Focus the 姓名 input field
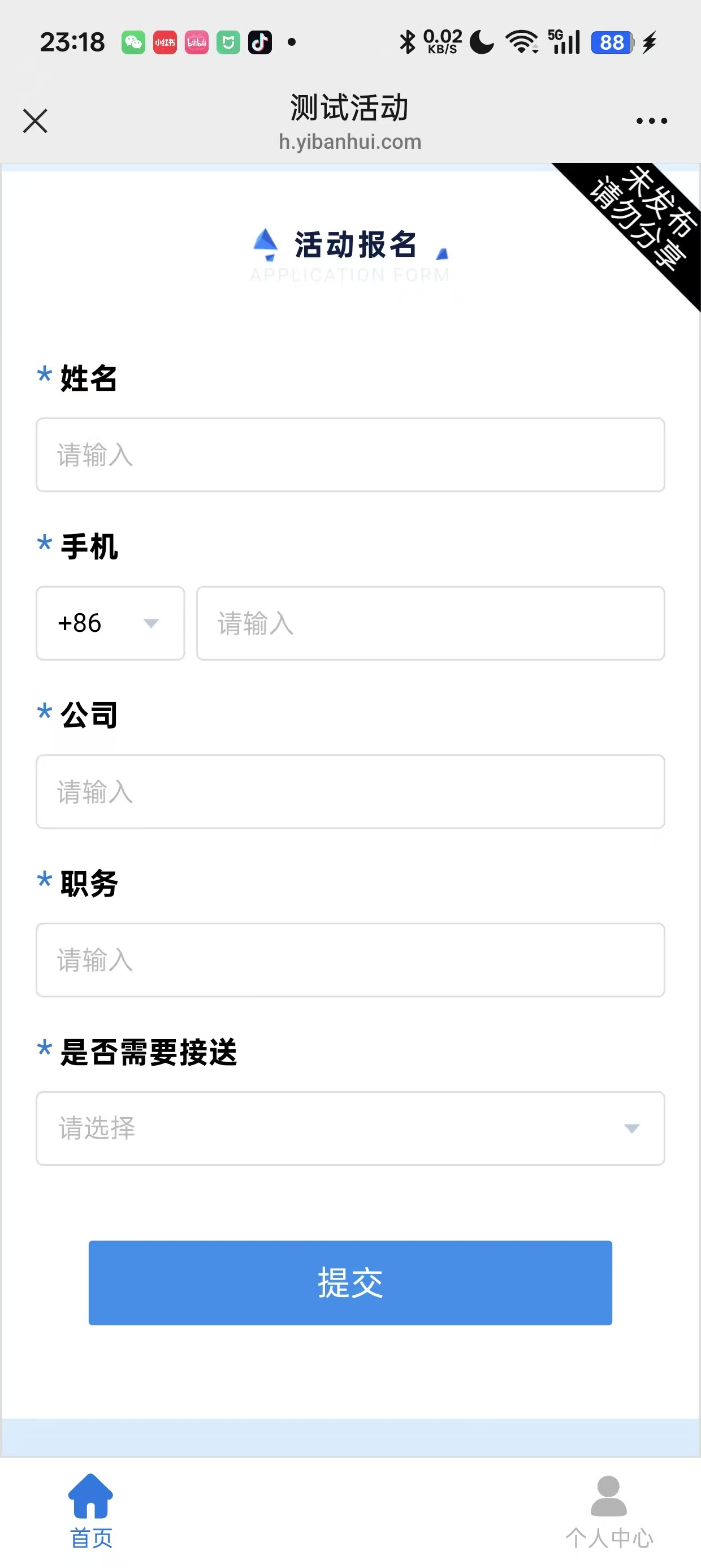The image size is (701, 1568). [x=350, y=455]
